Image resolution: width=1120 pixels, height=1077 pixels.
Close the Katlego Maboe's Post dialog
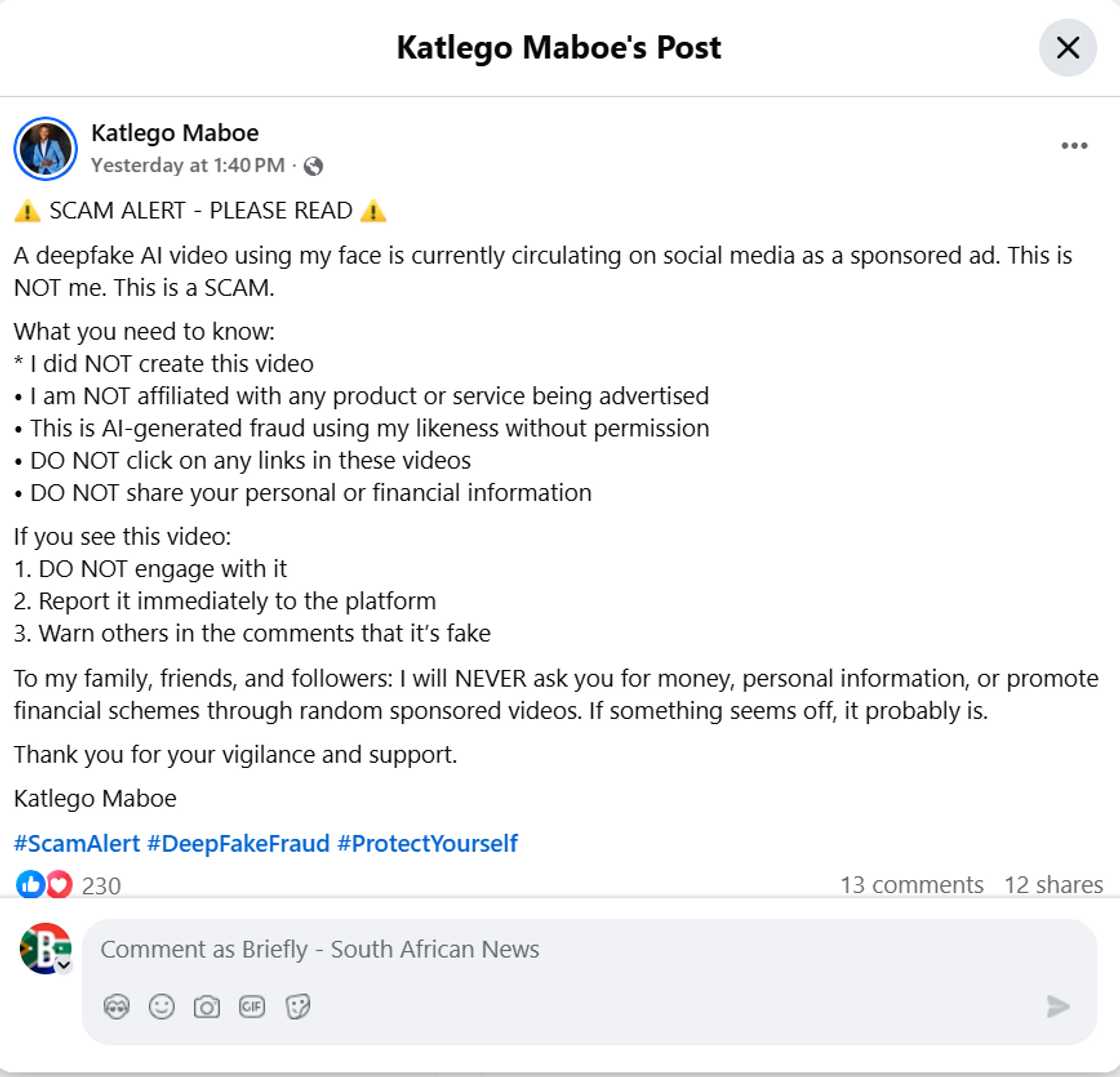pos(1067,47)
